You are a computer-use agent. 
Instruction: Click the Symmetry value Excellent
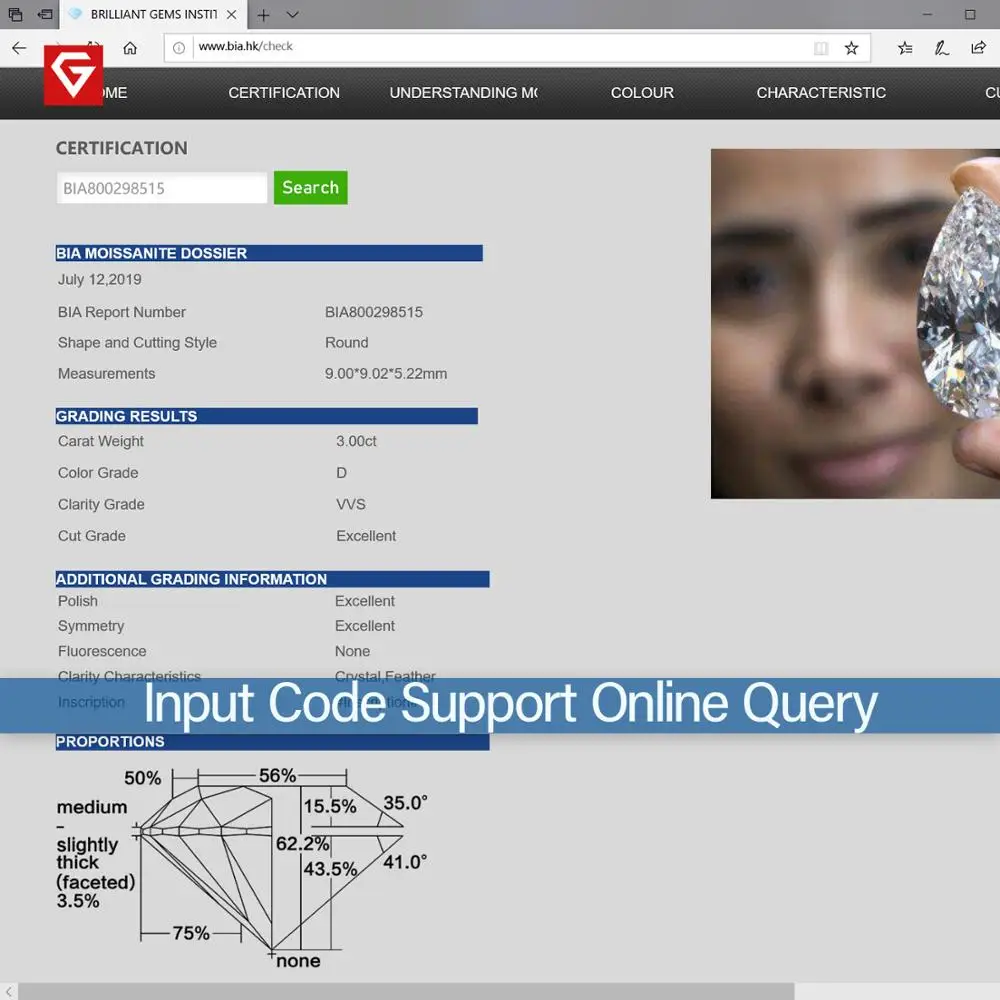(x=365, y=626)
